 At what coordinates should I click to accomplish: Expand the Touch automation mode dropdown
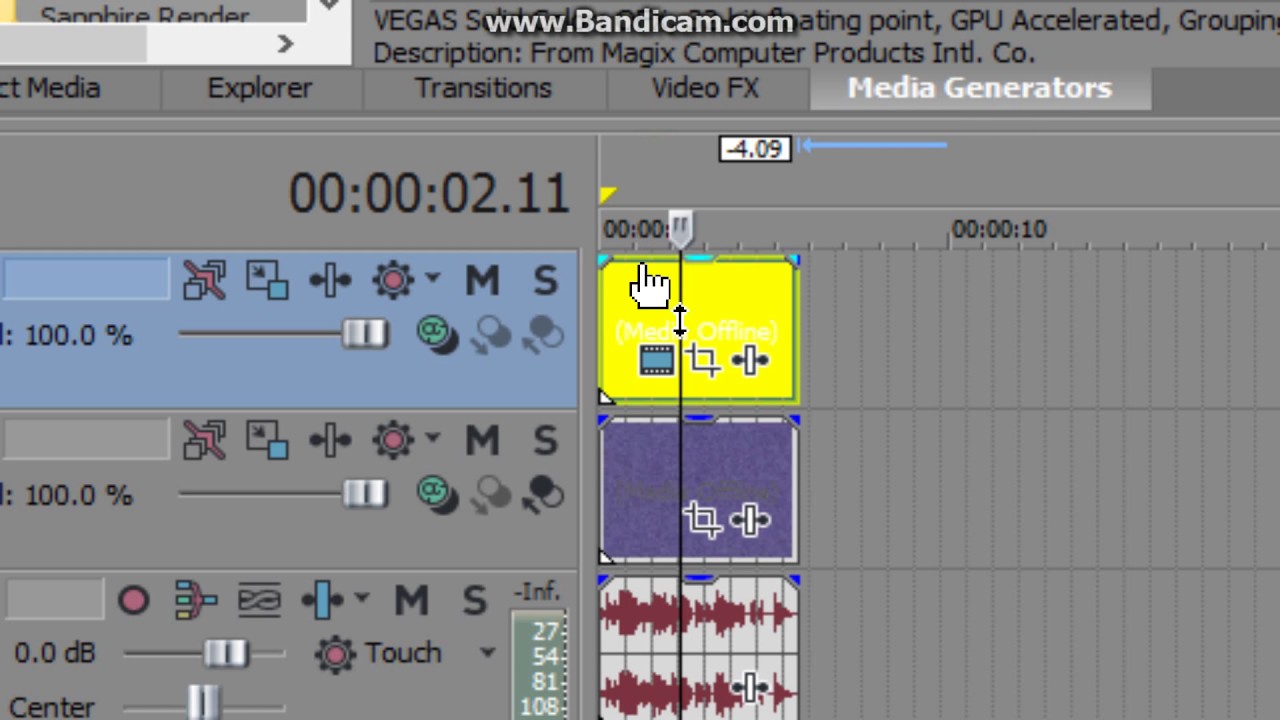click(x=487, y=653)
